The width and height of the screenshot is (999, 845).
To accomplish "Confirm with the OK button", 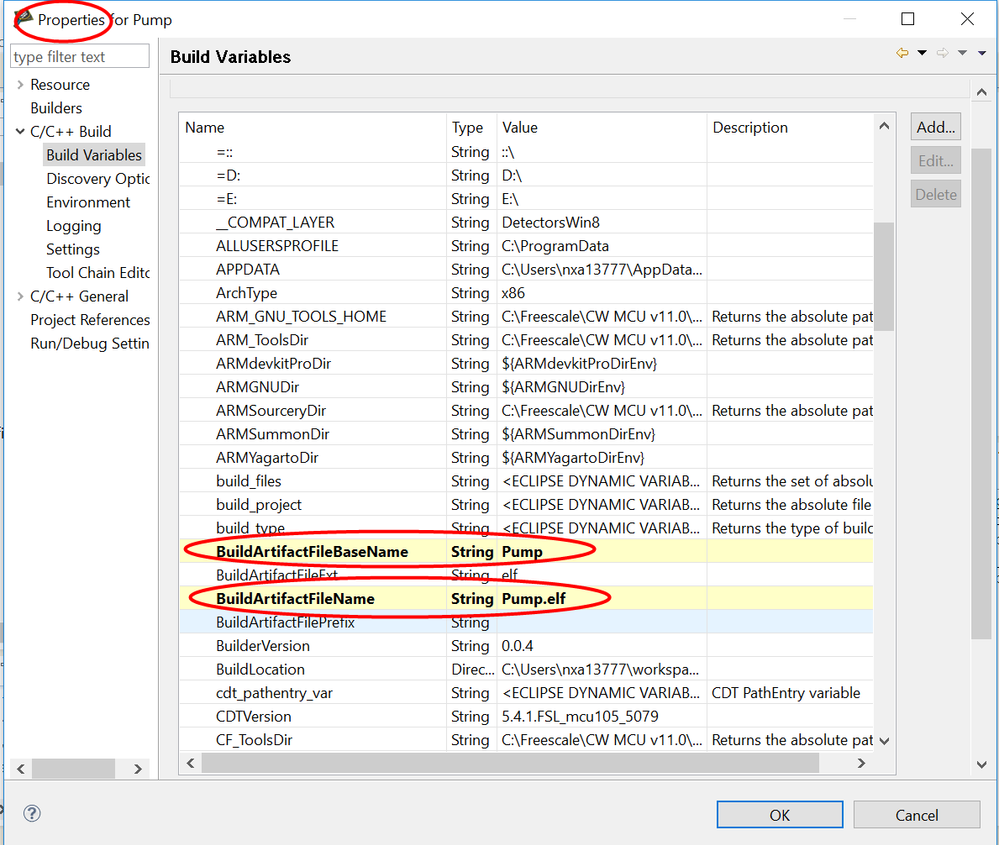I will pos(779,814).
